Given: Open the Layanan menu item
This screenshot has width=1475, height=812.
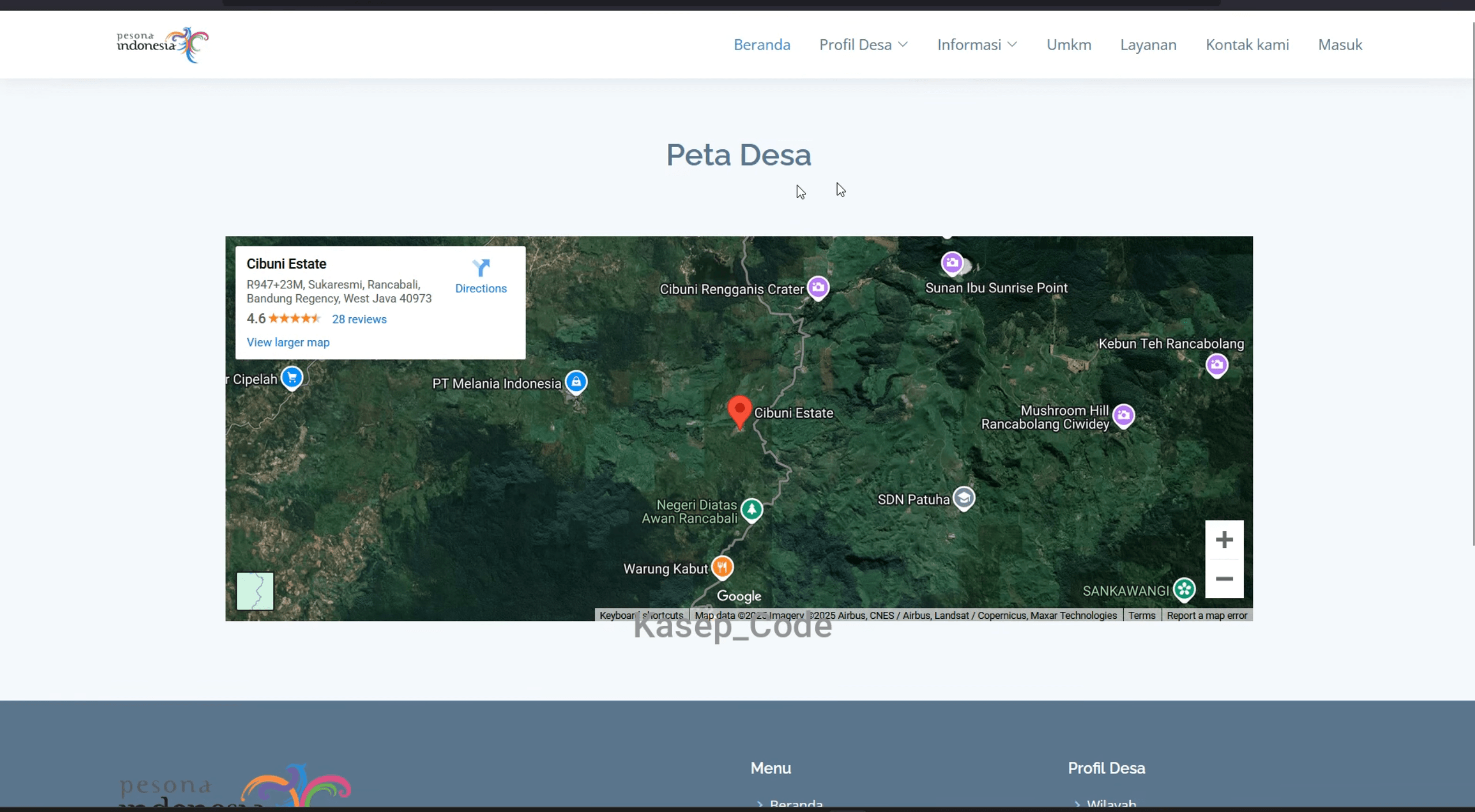Looking at the screenshot, I should (1148, 44).
